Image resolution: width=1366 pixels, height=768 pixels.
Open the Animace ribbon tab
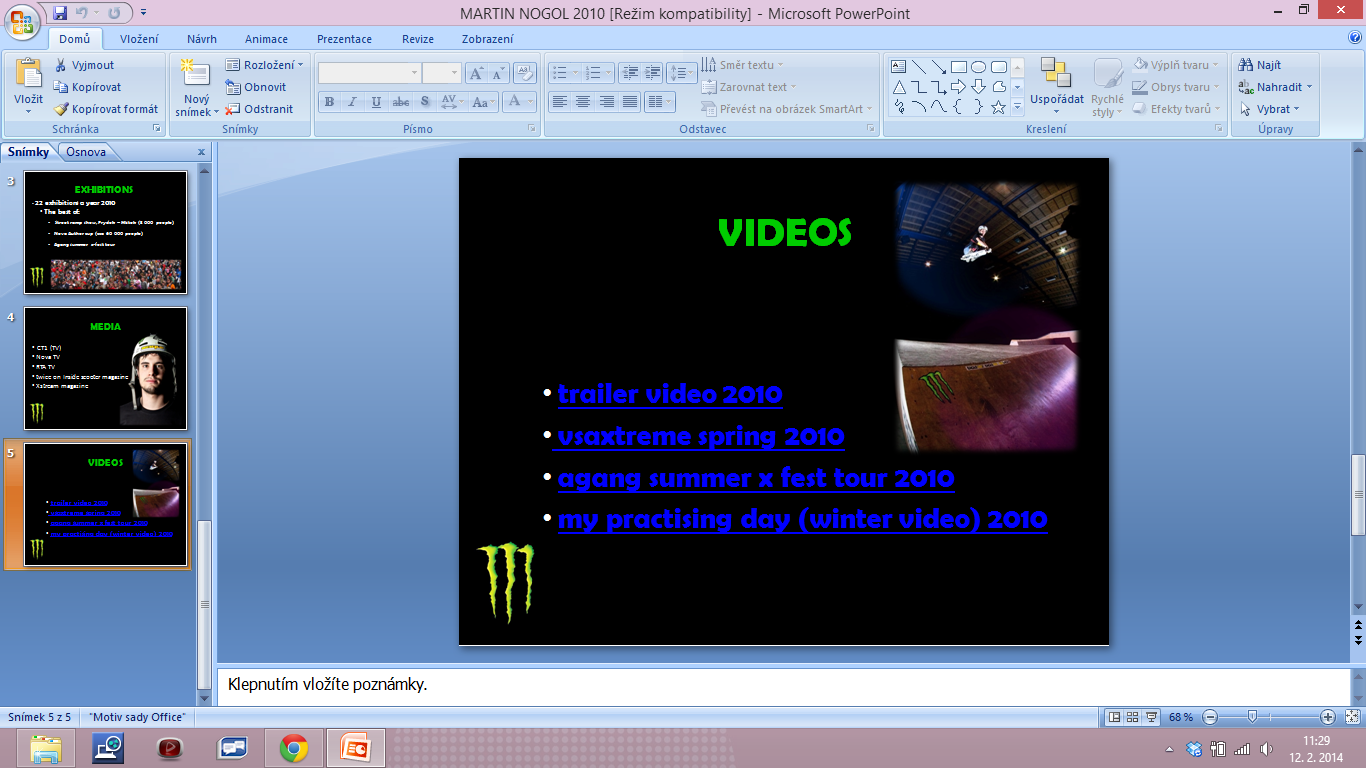(x=266, y=39)
